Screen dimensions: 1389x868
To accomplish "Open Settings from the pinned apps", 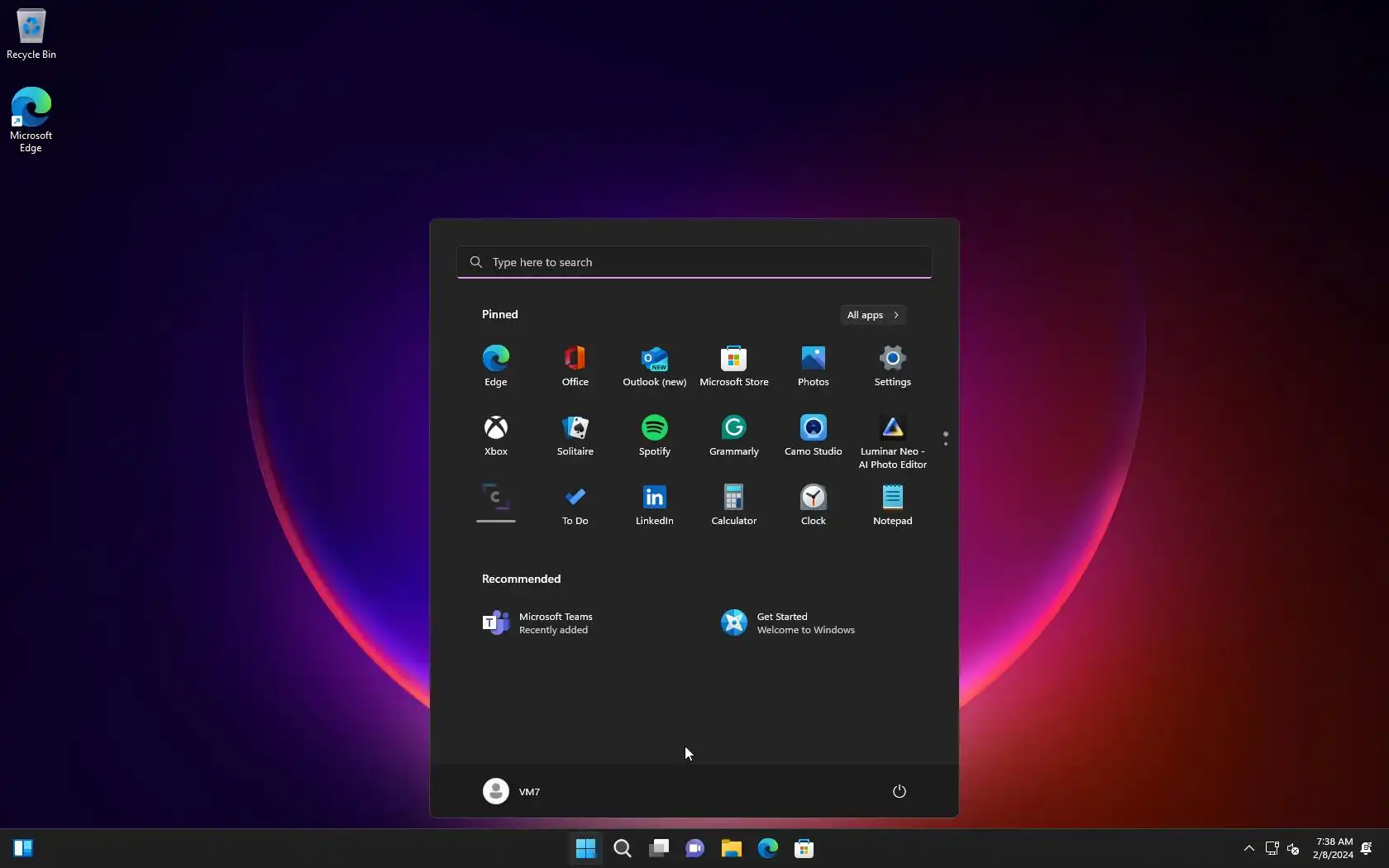I will tap(893, 366).
